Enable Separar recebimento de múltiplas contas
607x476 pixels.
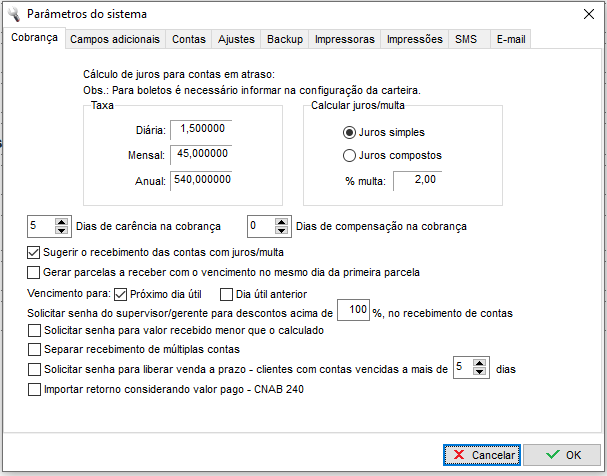pyautogui.click(x=36, y=349)
